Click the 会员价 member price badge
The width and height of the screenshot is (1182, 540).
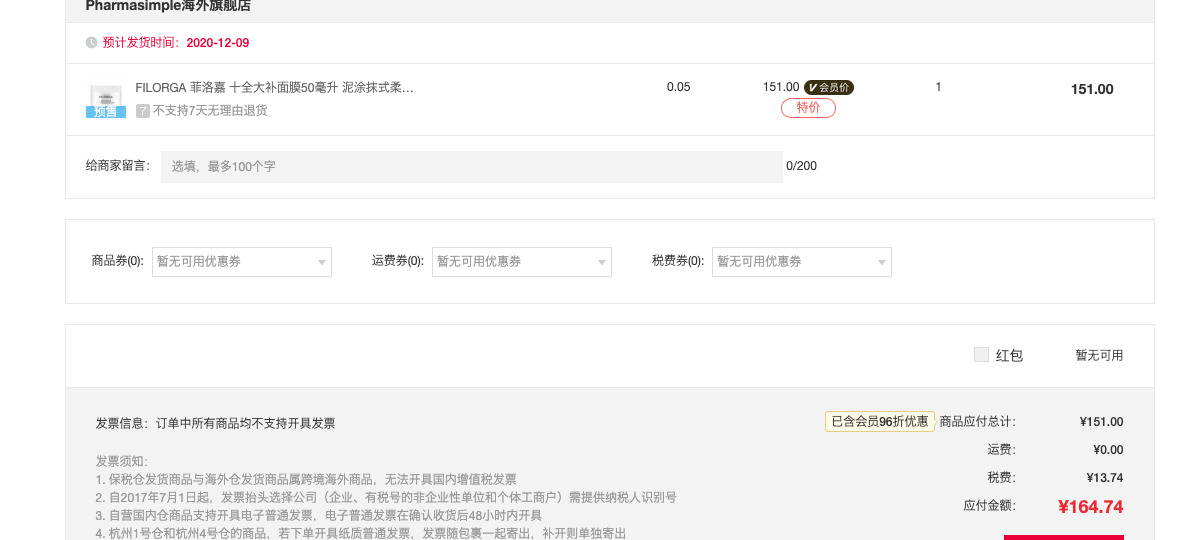point(828,87)
